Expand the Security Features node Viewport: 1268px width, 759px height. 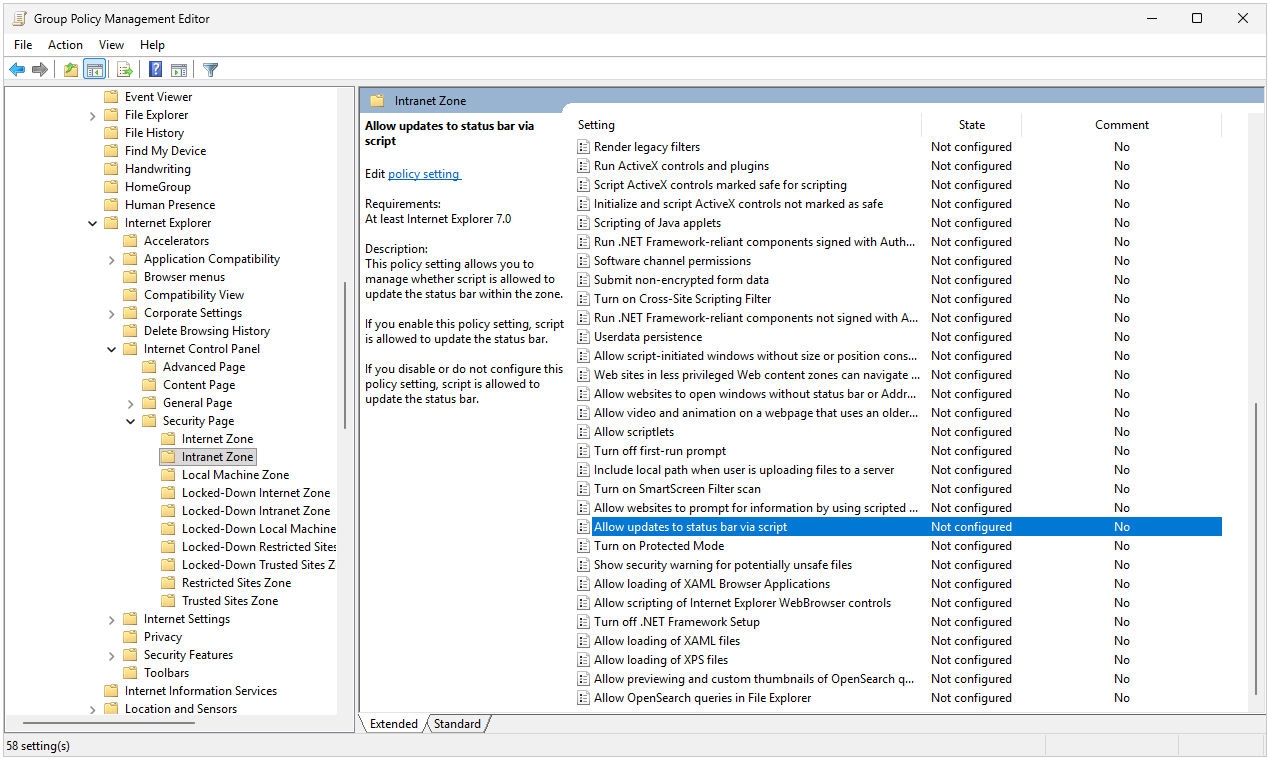(x=112, y=655)
